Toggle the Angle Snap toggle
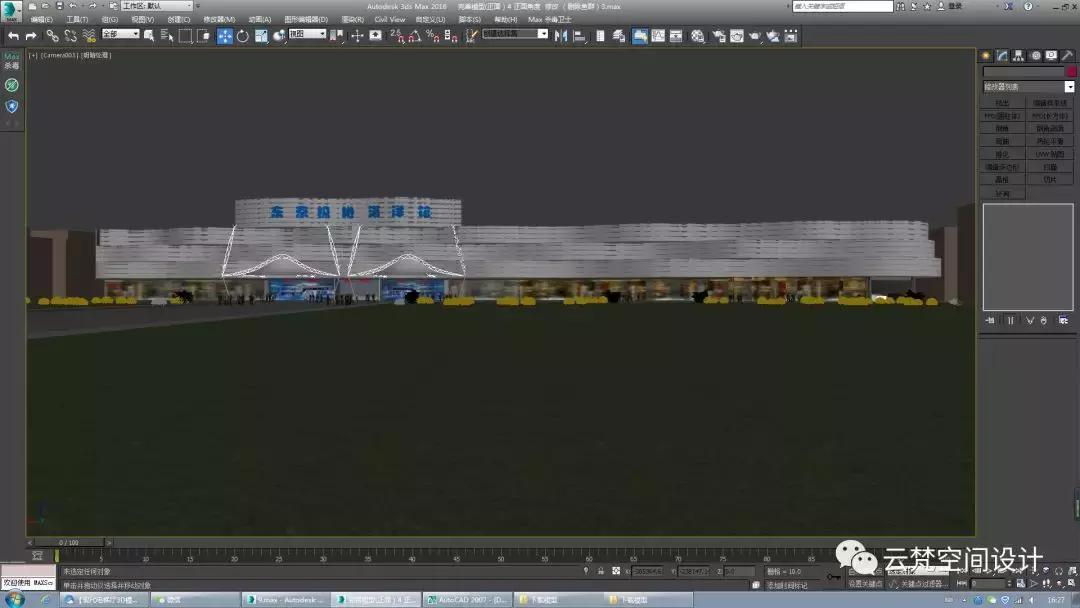Screen dimensions: 1080x608 point(414,36)
